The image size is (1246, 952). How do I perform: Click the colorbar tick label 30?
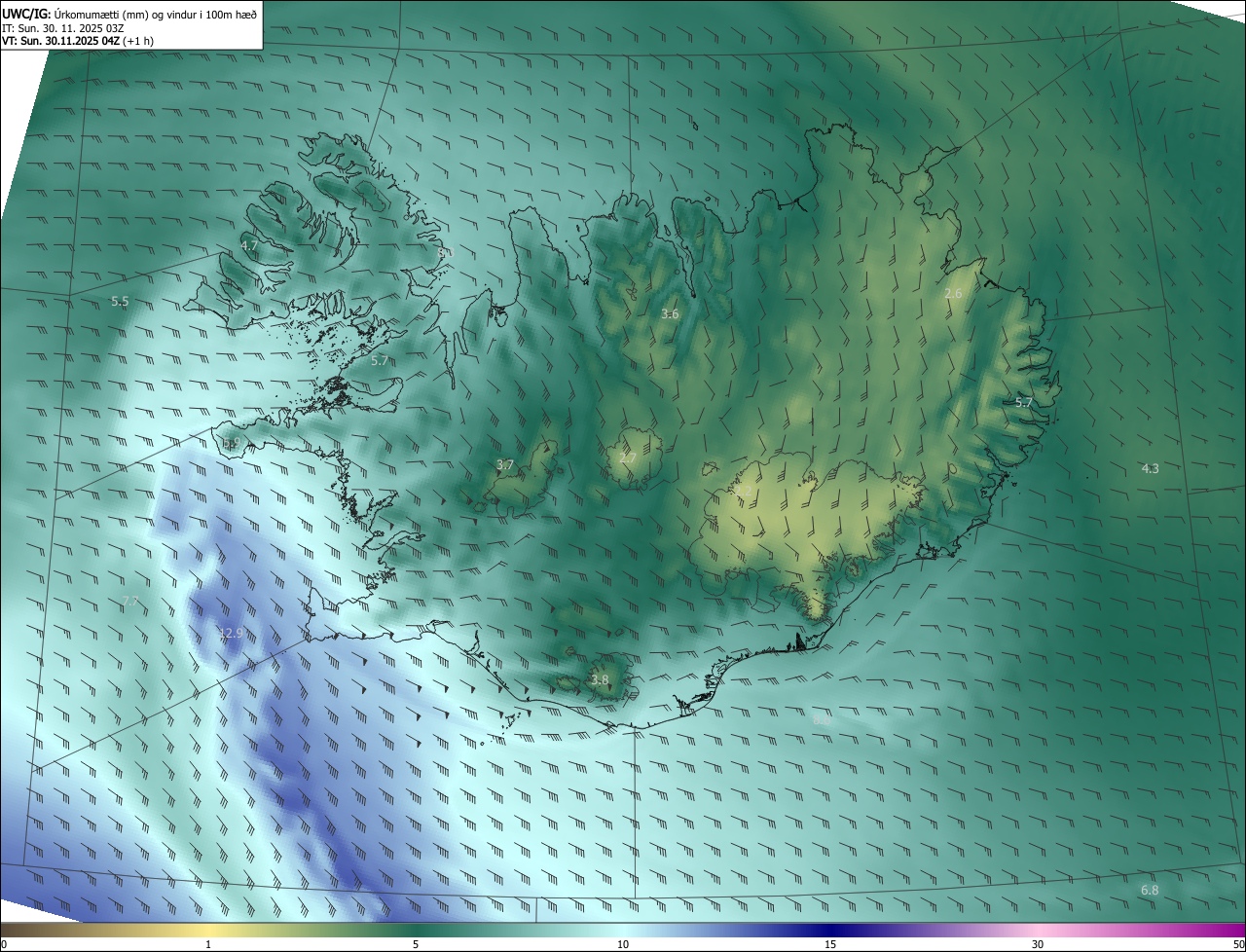[1038, 944]
